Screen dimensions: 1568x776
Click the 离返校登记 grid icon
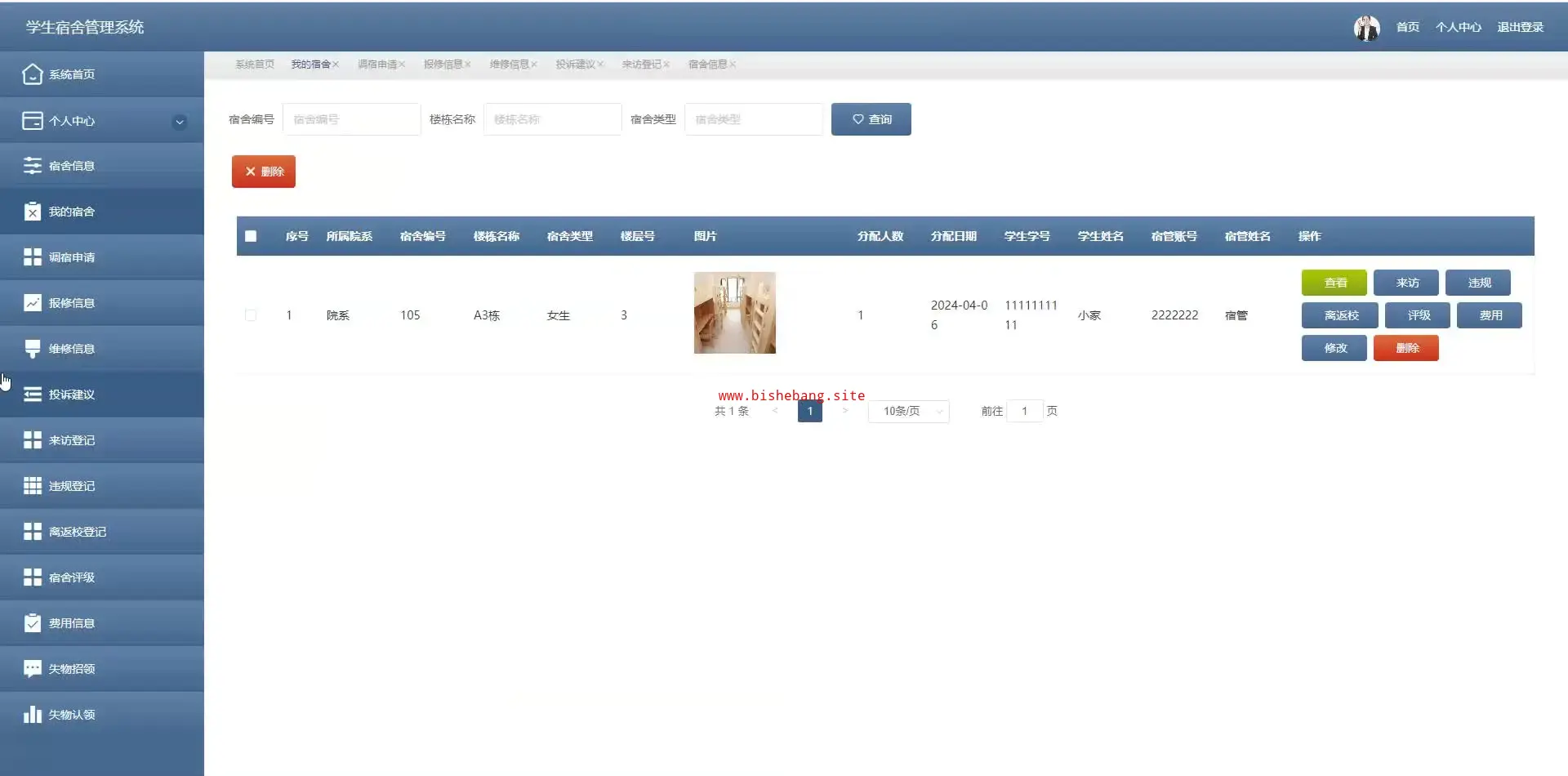point(32,532)
